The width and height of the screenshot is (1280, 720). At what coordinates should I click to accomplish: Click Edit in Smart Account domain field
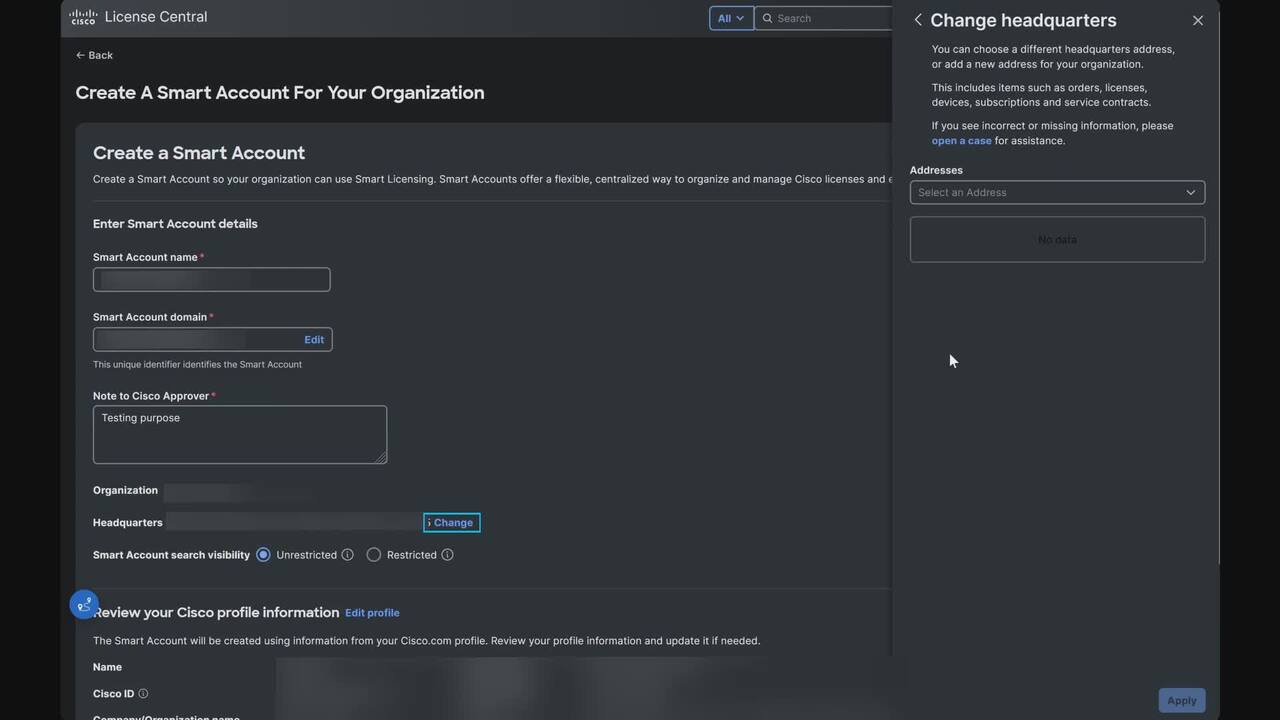[x=314, y=340]
